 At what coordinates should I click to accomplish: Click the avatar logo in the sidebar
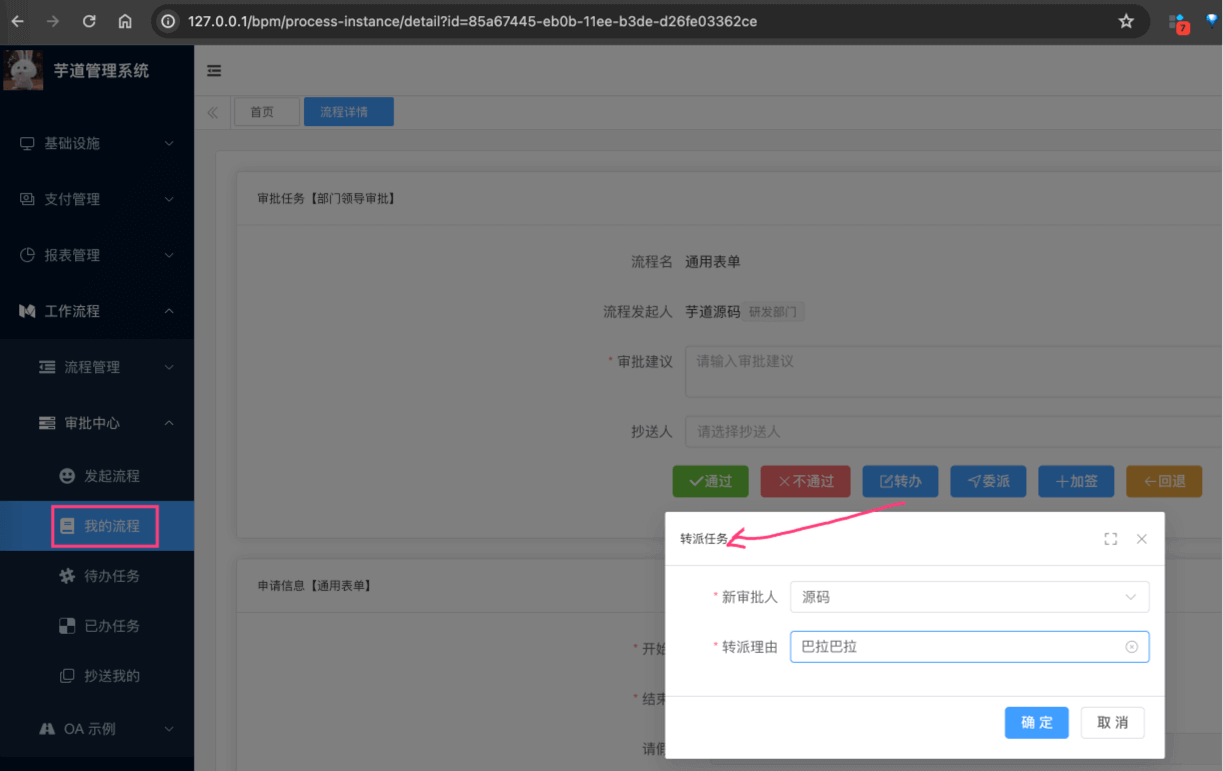(23, 70)
